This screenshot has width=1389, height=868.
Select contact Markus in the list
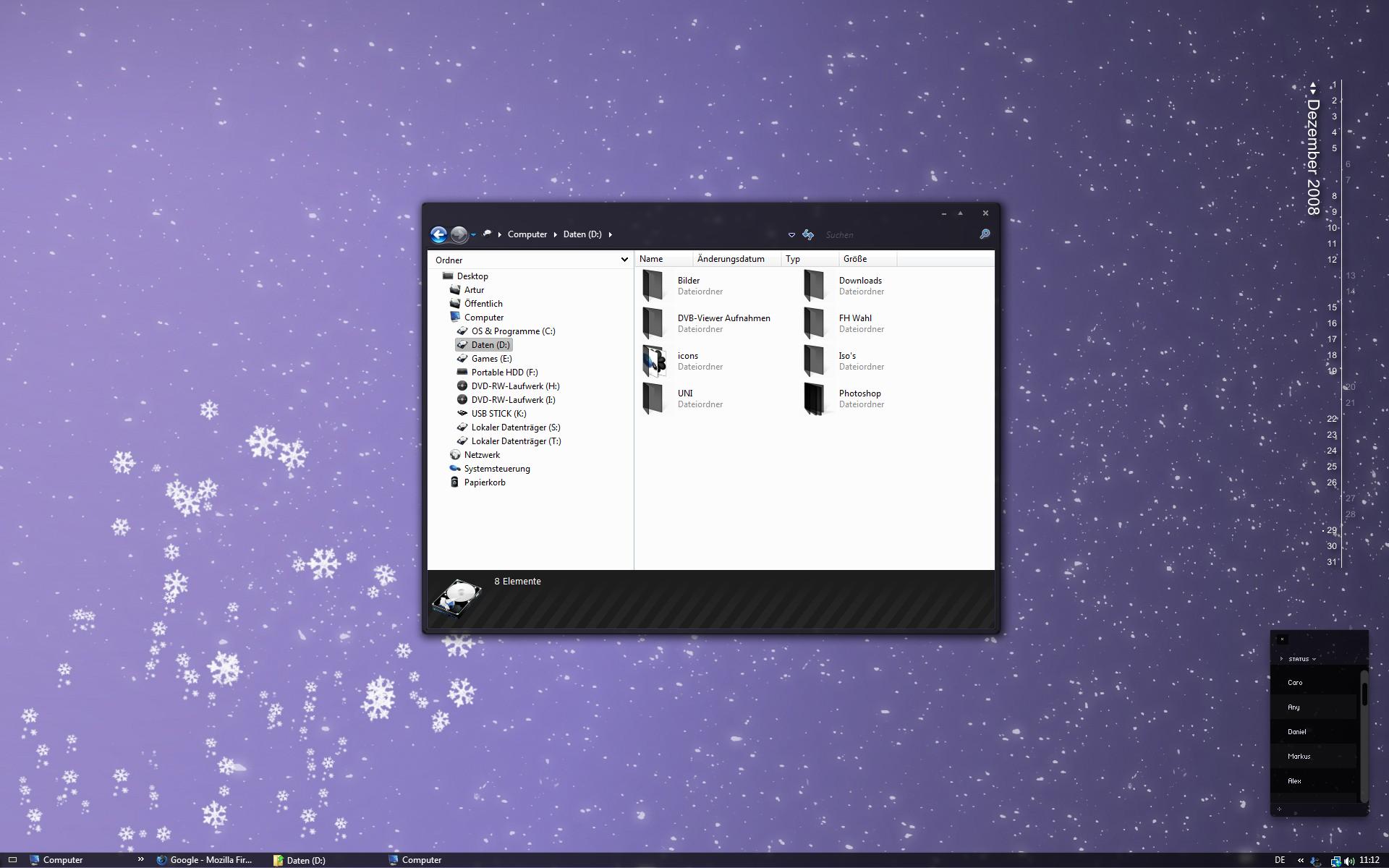[1299, 757]
